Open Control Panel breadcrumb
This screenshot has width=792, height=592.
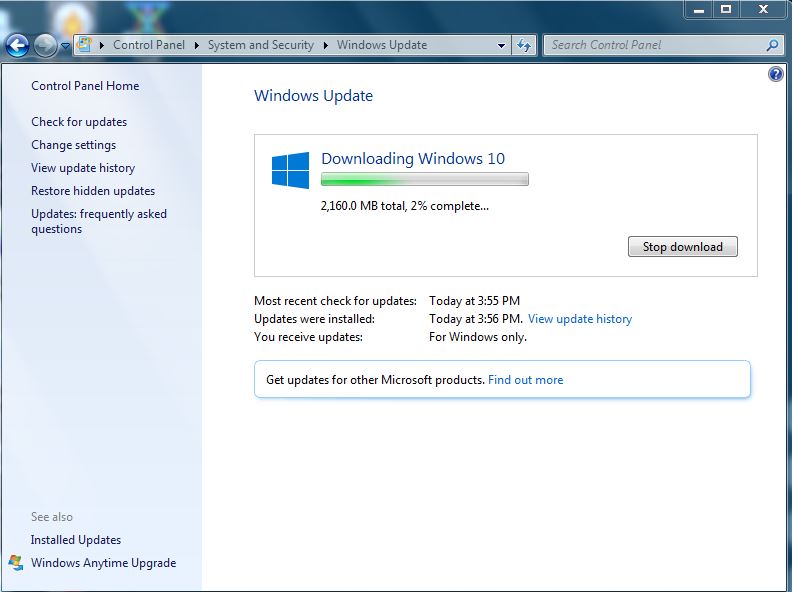point(149,45)
